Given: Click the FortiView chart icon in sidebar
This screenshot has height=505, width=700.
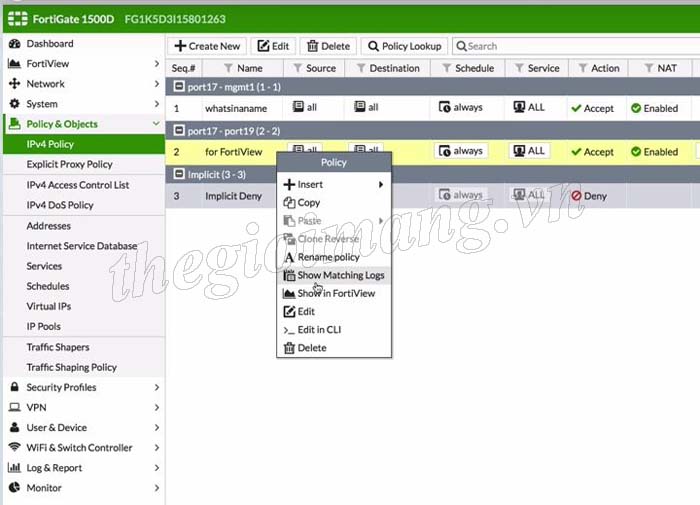Looking at the screenshot, I should click(15, 64).
